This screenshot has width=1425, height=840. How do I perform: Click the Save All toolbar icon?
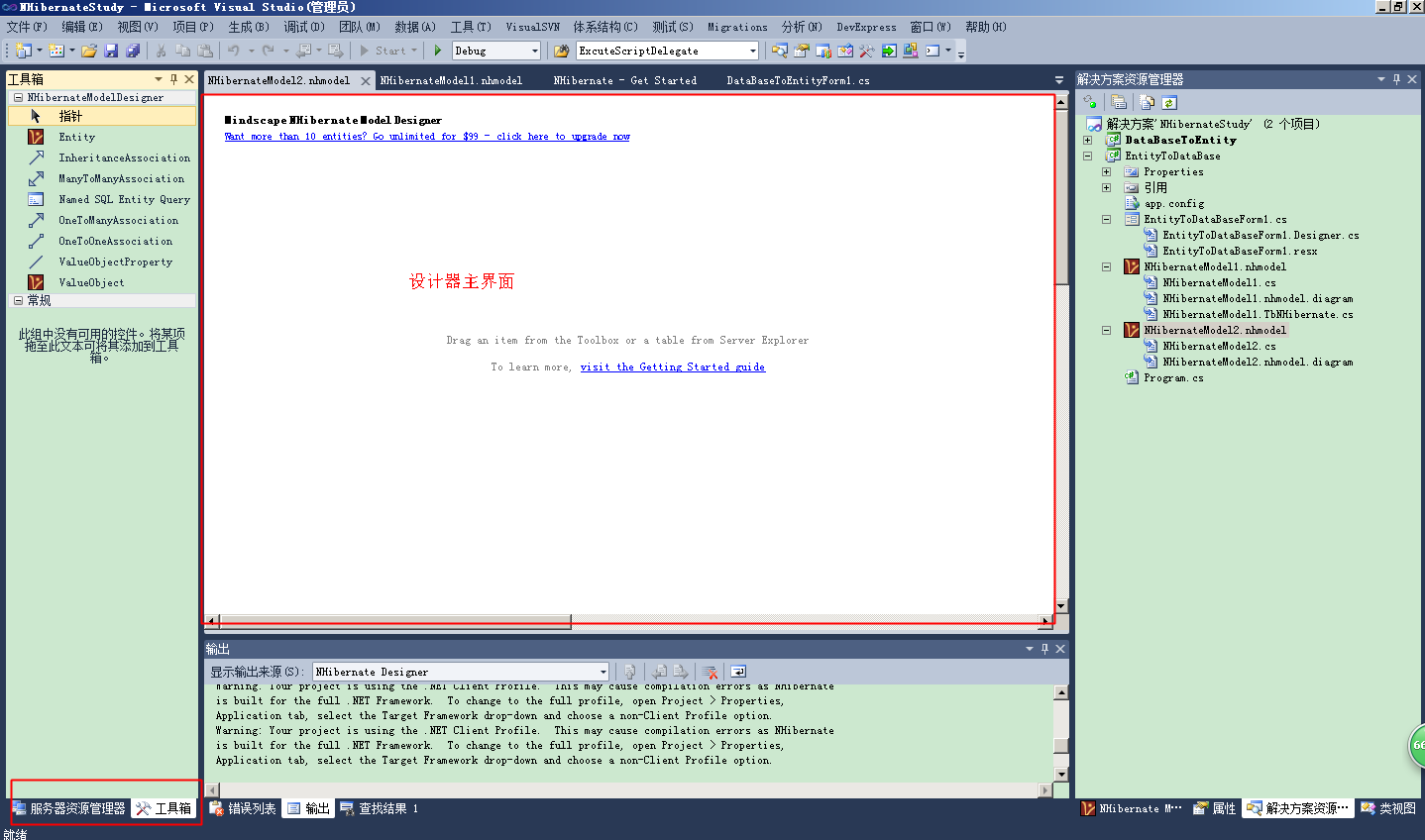(x=133, y=51)
